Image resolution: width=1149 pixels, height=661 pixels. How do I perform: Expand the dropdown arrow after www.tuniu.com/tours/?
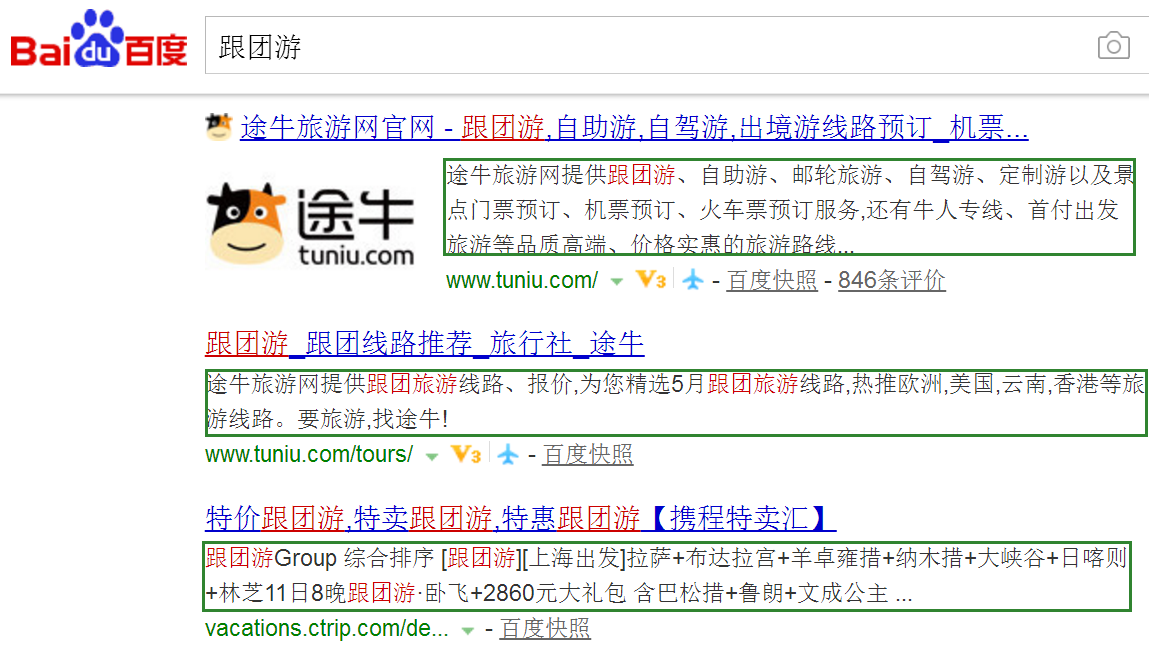[x=432, y=456]
